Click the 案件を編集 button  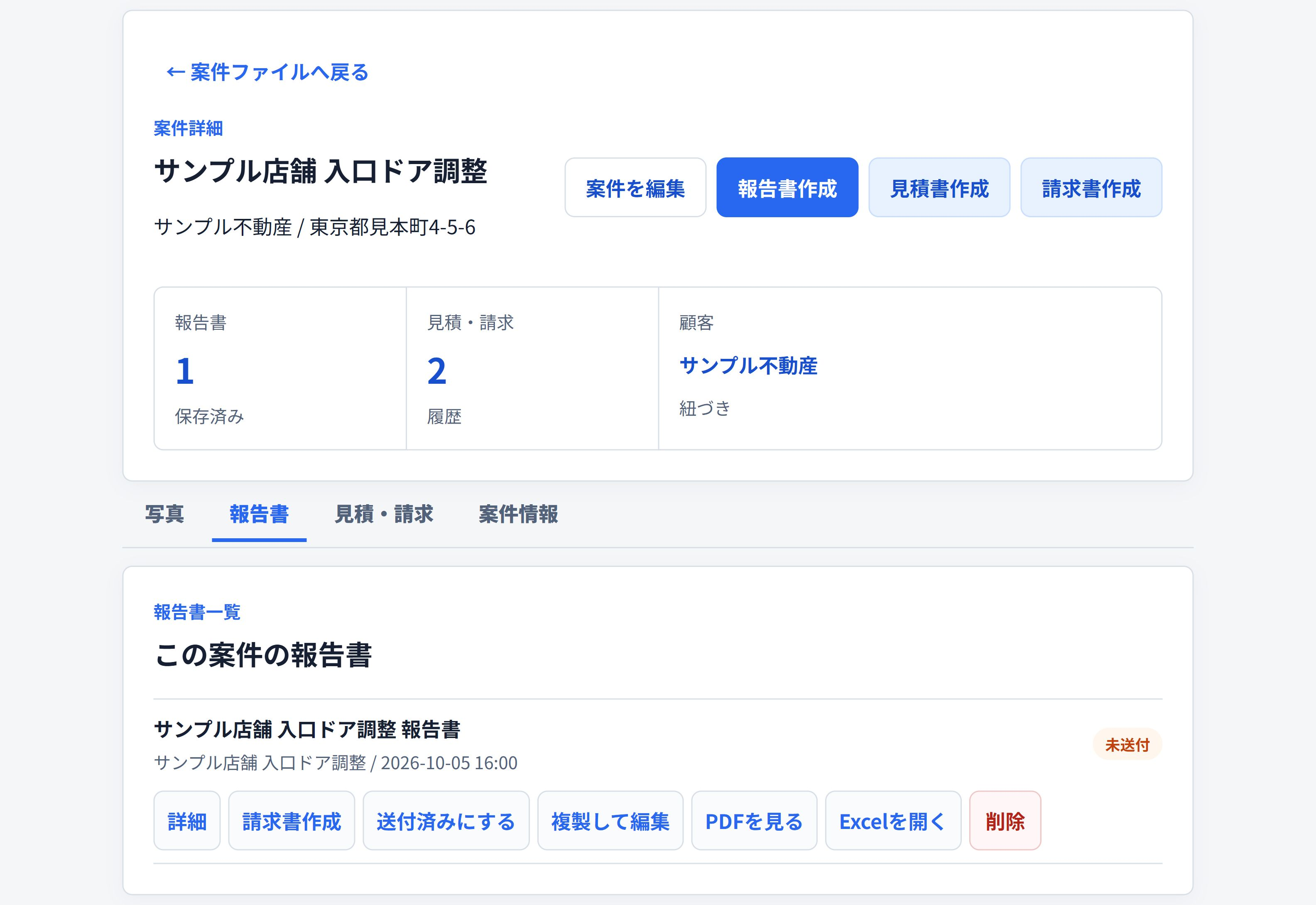click(x=635, y=188)
